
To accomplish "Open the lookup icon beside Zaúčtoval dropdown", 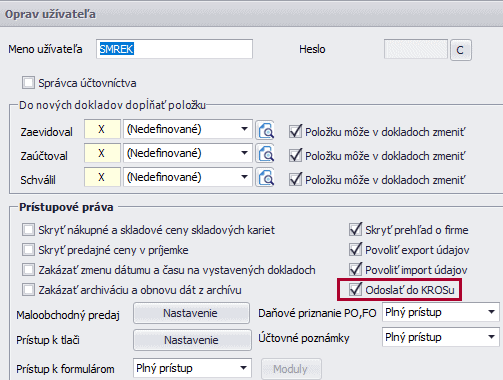I will (265, 154).
